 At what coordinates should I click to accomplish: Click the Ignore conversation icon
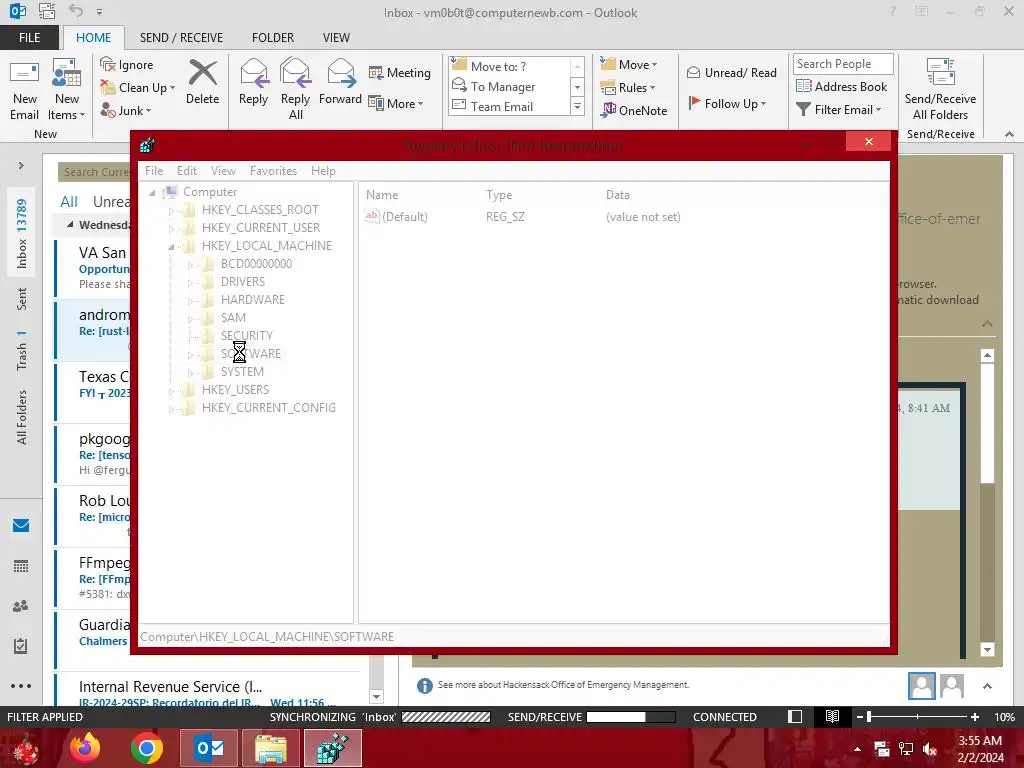[127, 65]
